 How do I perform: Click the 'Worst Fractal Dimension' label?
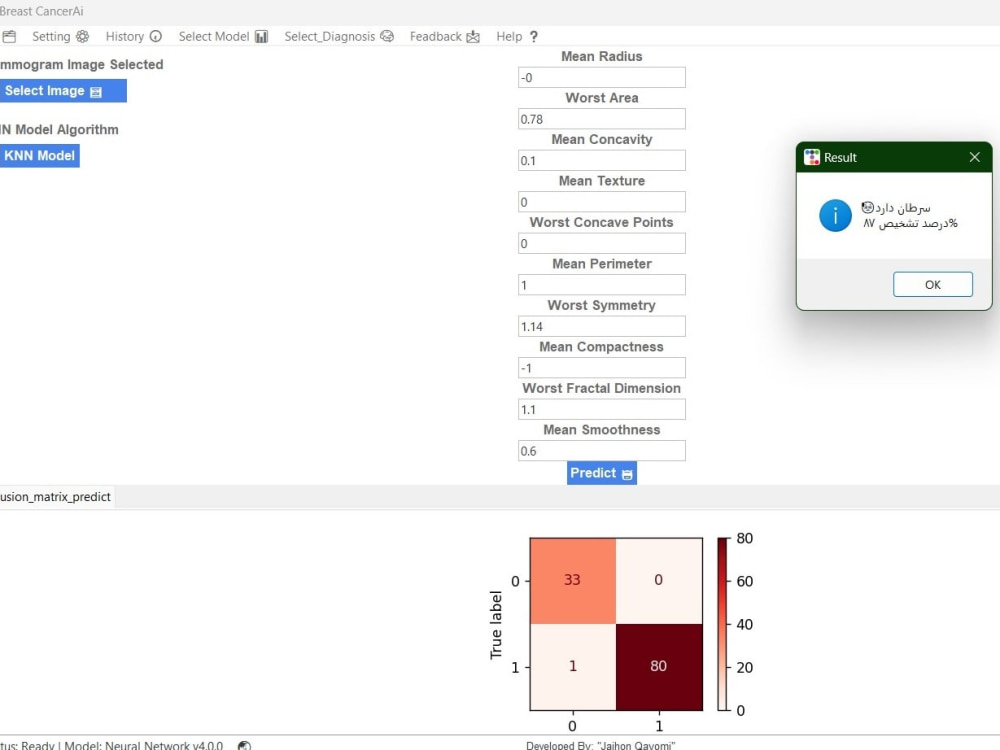[601, 388]
